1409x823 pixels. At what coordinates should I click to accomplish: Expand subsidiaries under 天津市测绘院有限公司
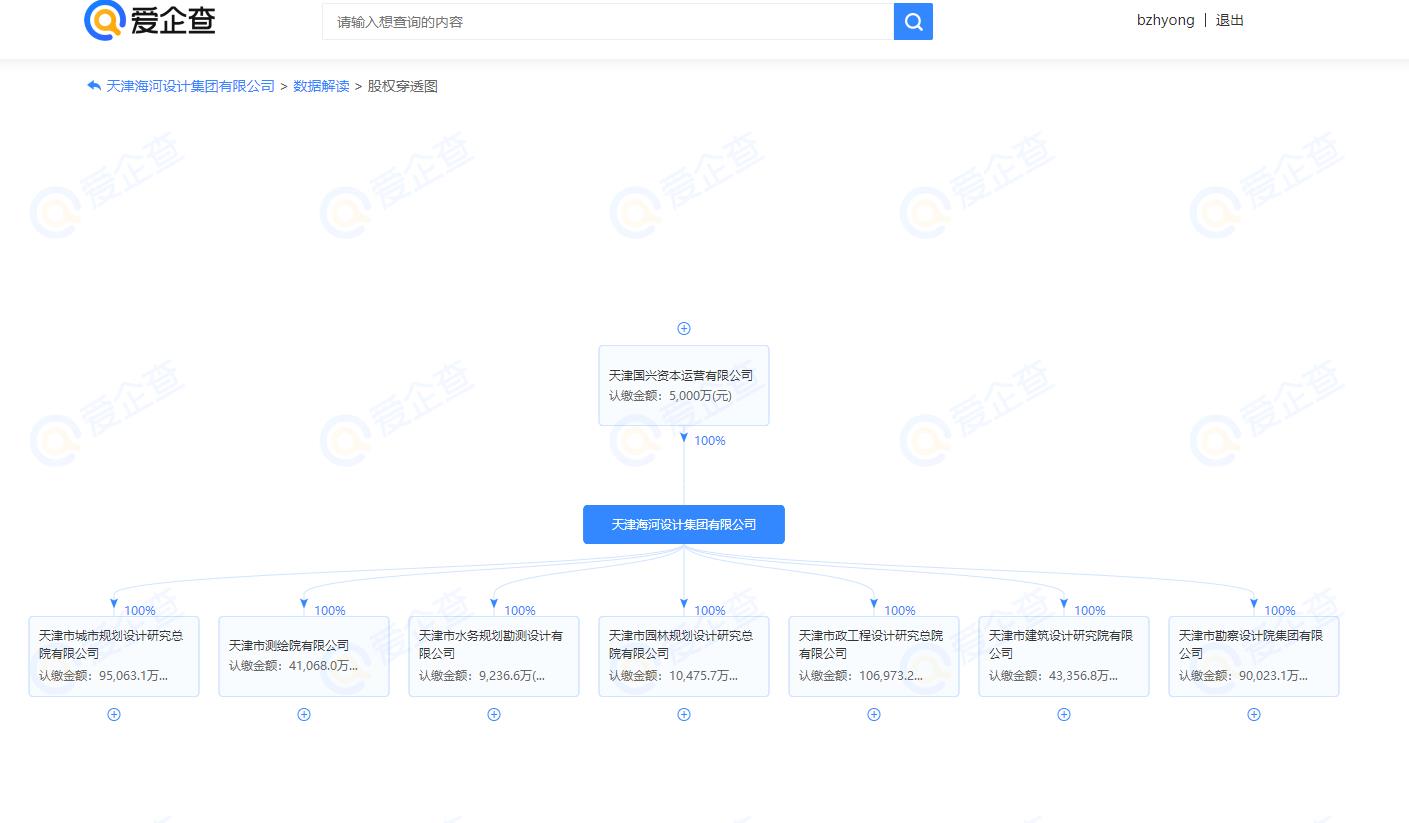(x=304, y=714)
